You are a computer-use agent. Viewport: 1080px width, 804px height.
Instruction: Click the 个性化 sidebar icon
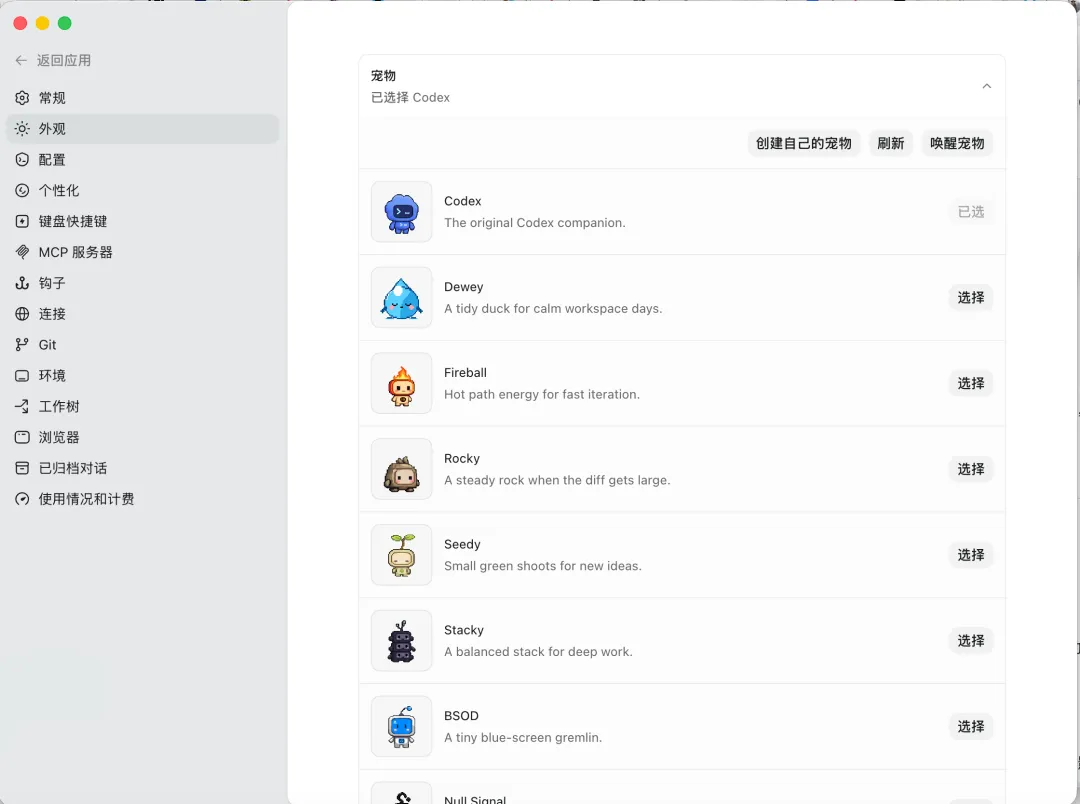(22, 190)
